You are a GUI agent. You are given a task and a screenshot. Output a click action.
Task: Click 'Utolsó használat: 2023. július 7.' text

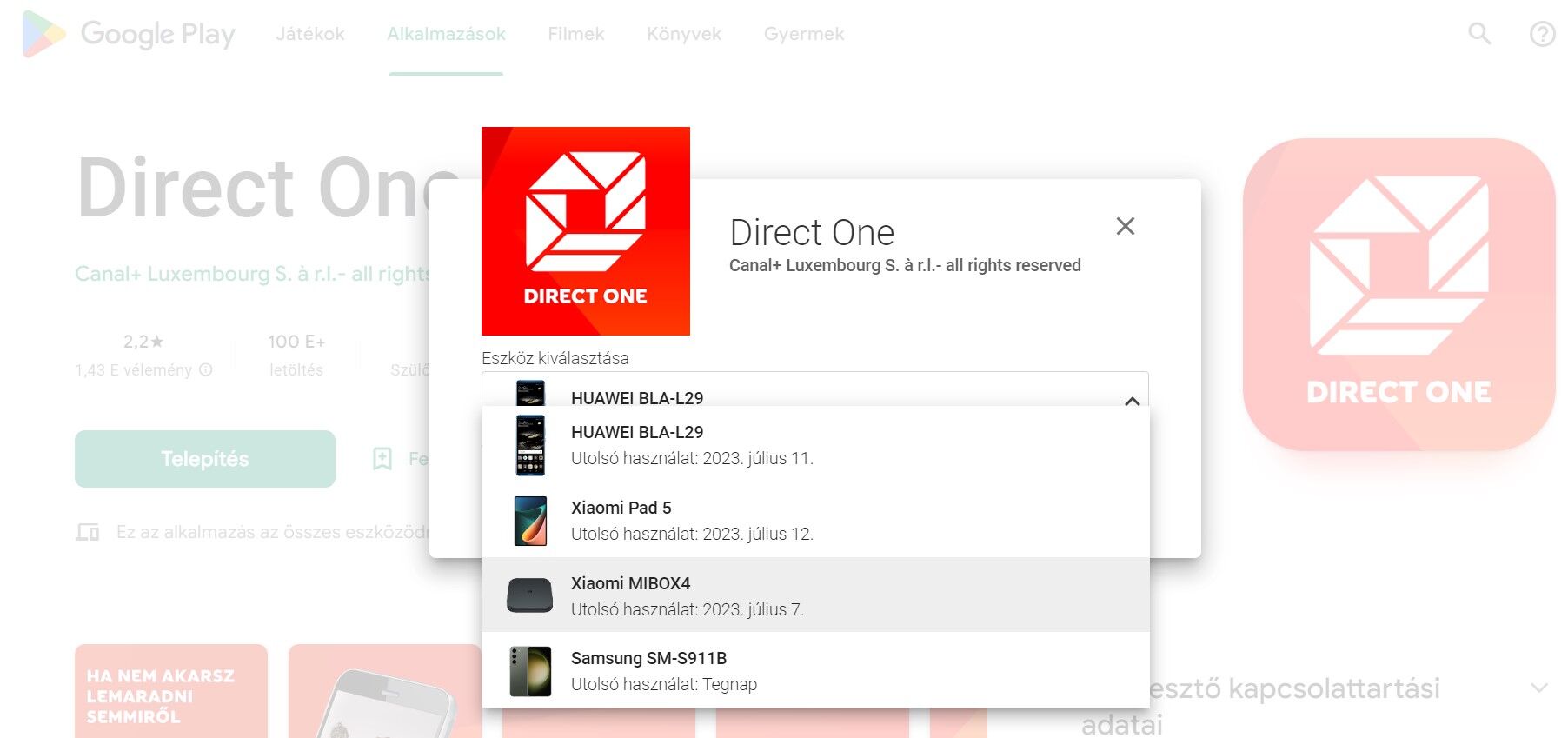click(688, 609)
